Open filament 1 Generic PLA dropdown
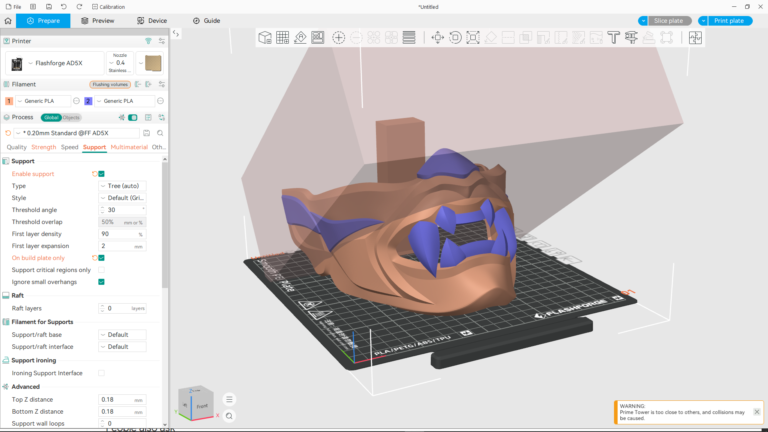 click(x=43, y=101)
